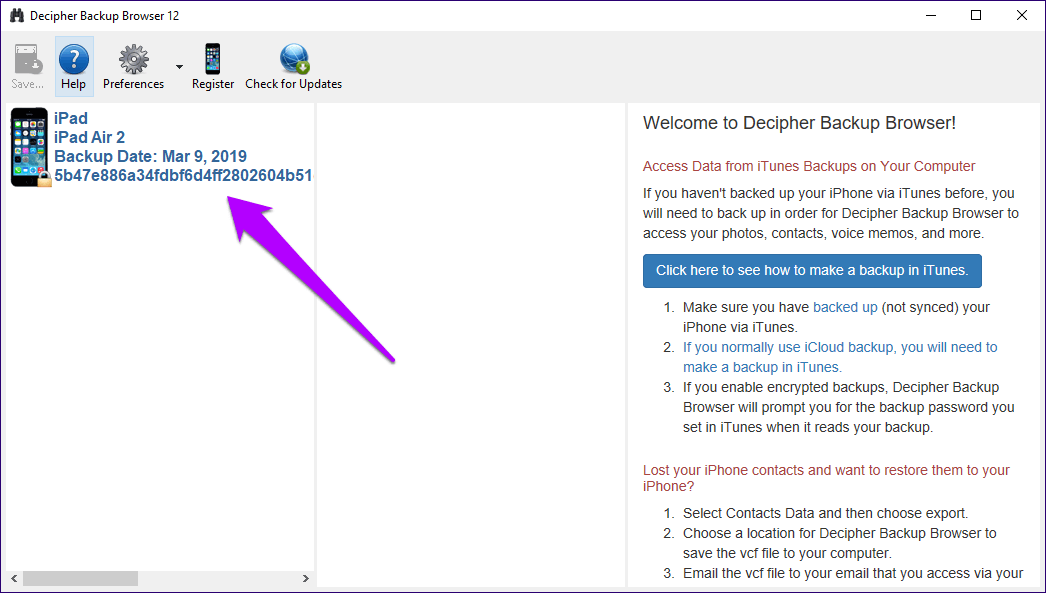Close the Decipher Backup Browser window

1021,15
